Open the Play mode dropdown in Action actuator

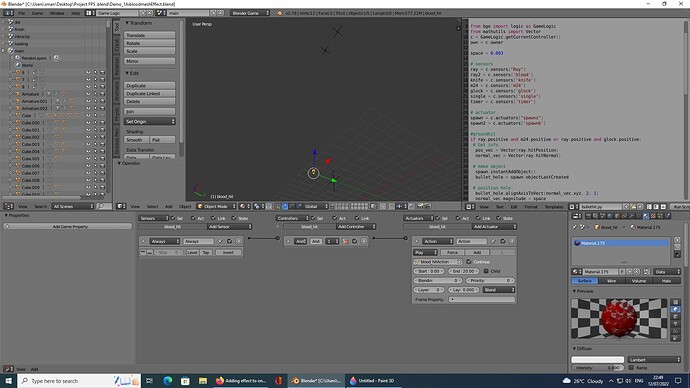pos(426,253)
